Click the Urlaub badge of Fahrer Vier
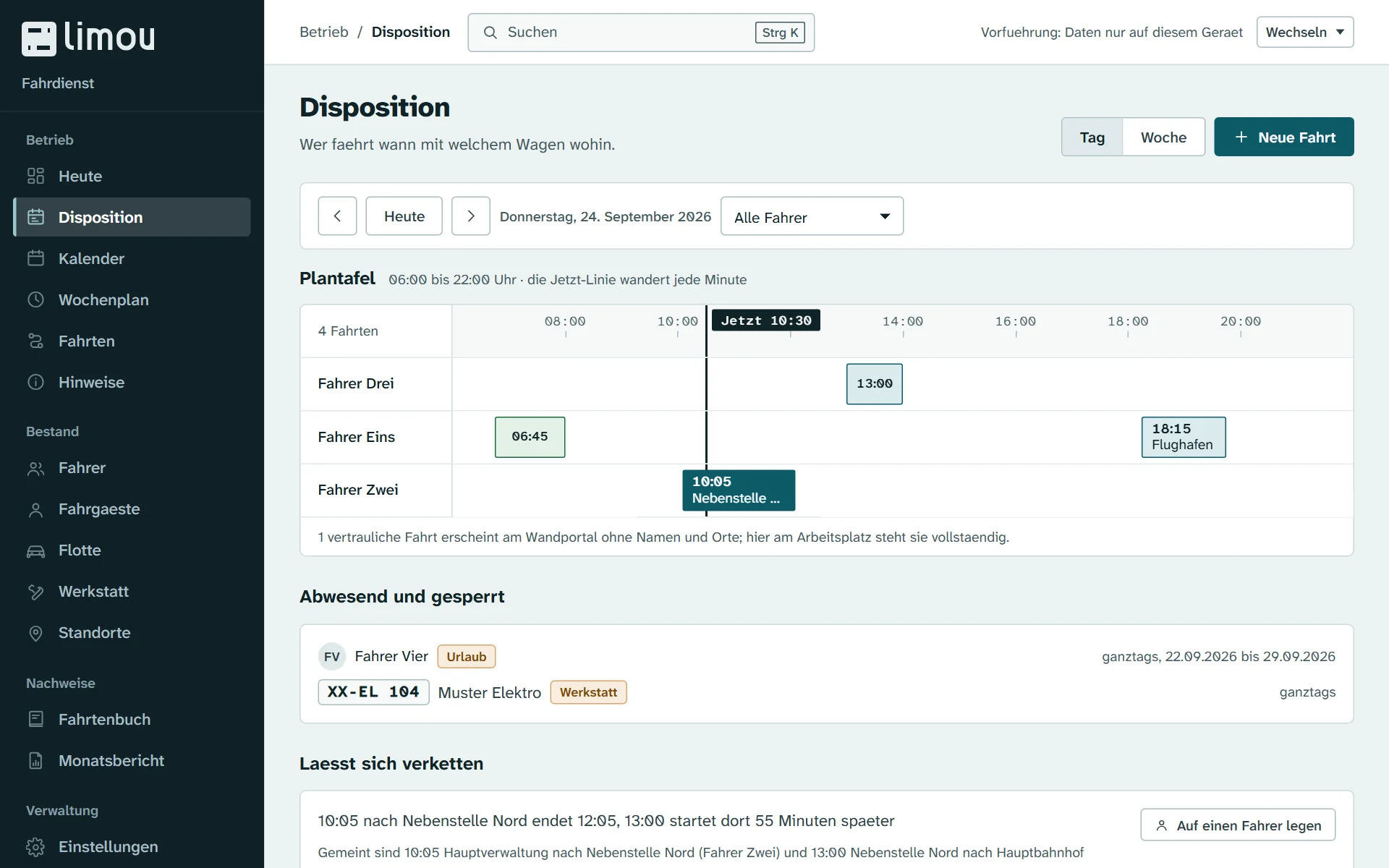This screenshot has height=868, width=1389. click(467, 657)
